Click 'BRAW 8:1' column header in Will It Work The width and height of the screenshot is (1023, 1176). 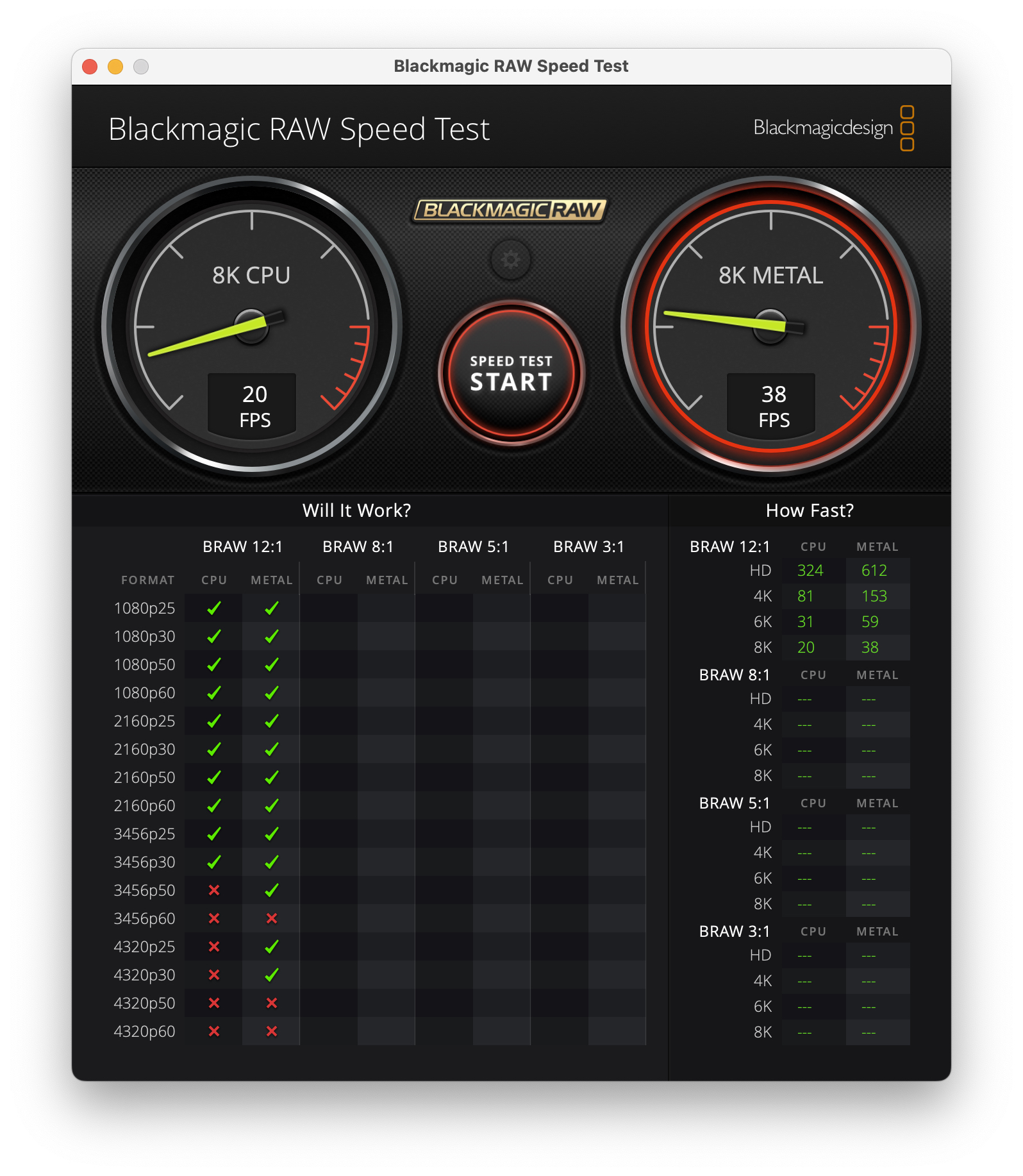point(358,547)
